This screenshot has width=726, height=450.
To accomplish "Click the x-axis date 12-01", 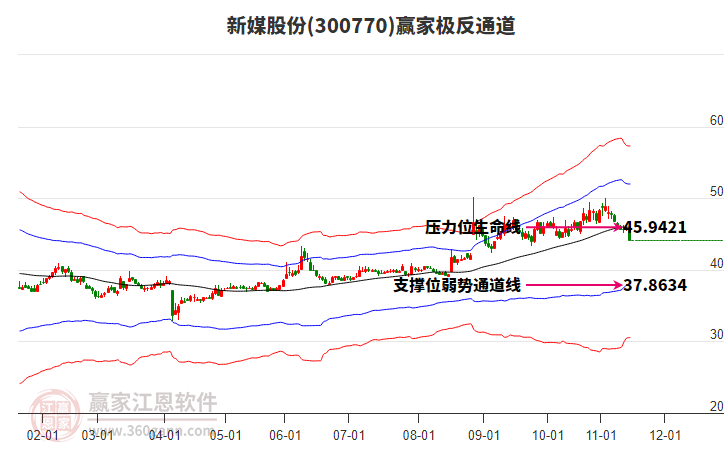I will 665,436.
